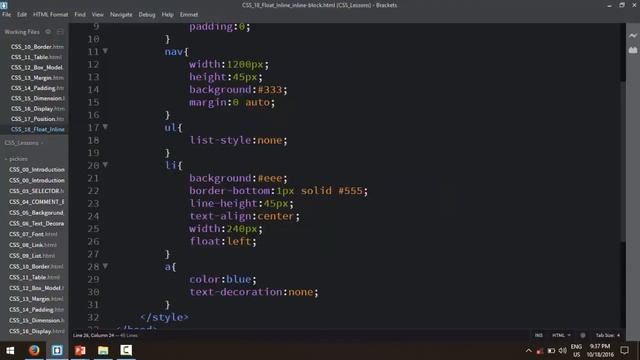The width and height of the screenshot is (640, 360).
Task: Open the Extension Manager icon
Action: [633, 50]
